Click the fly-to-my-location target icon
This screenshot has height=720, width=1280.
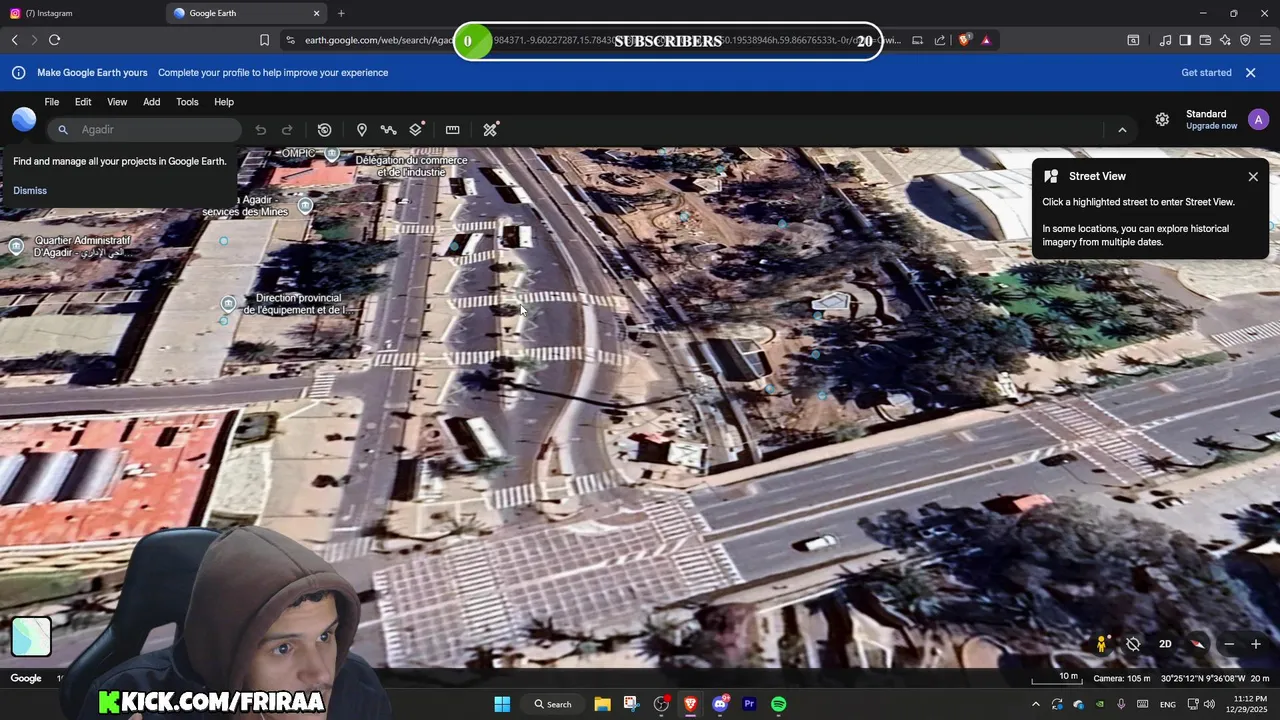(1133, 645)
